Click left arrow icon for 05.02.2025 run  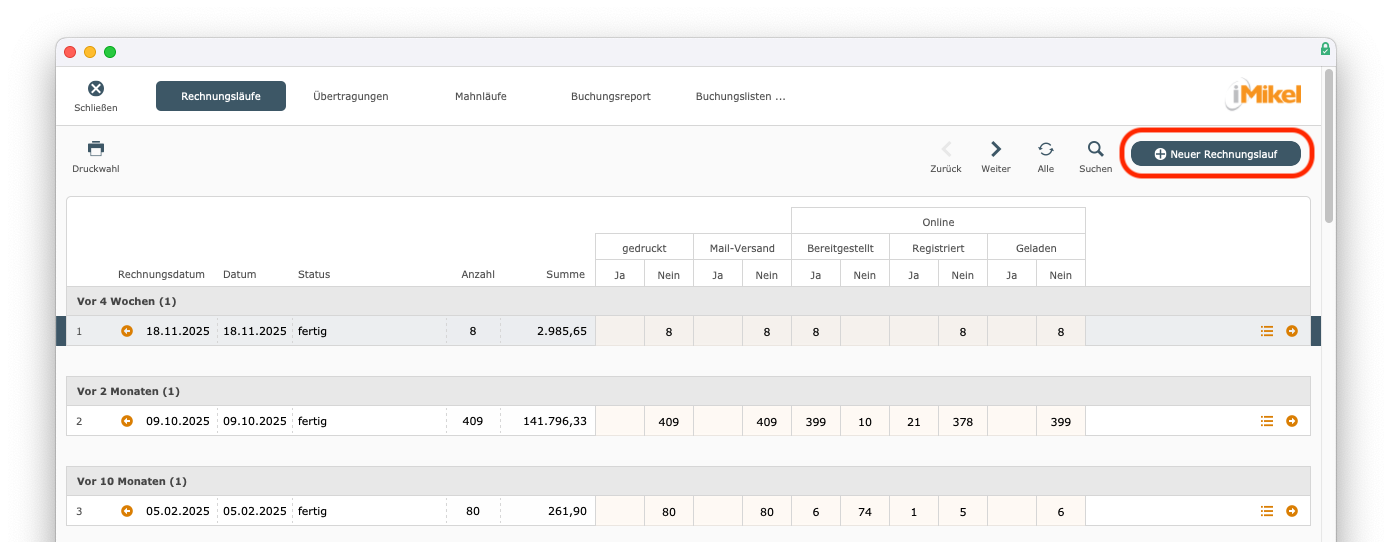(x=127, y=511)
